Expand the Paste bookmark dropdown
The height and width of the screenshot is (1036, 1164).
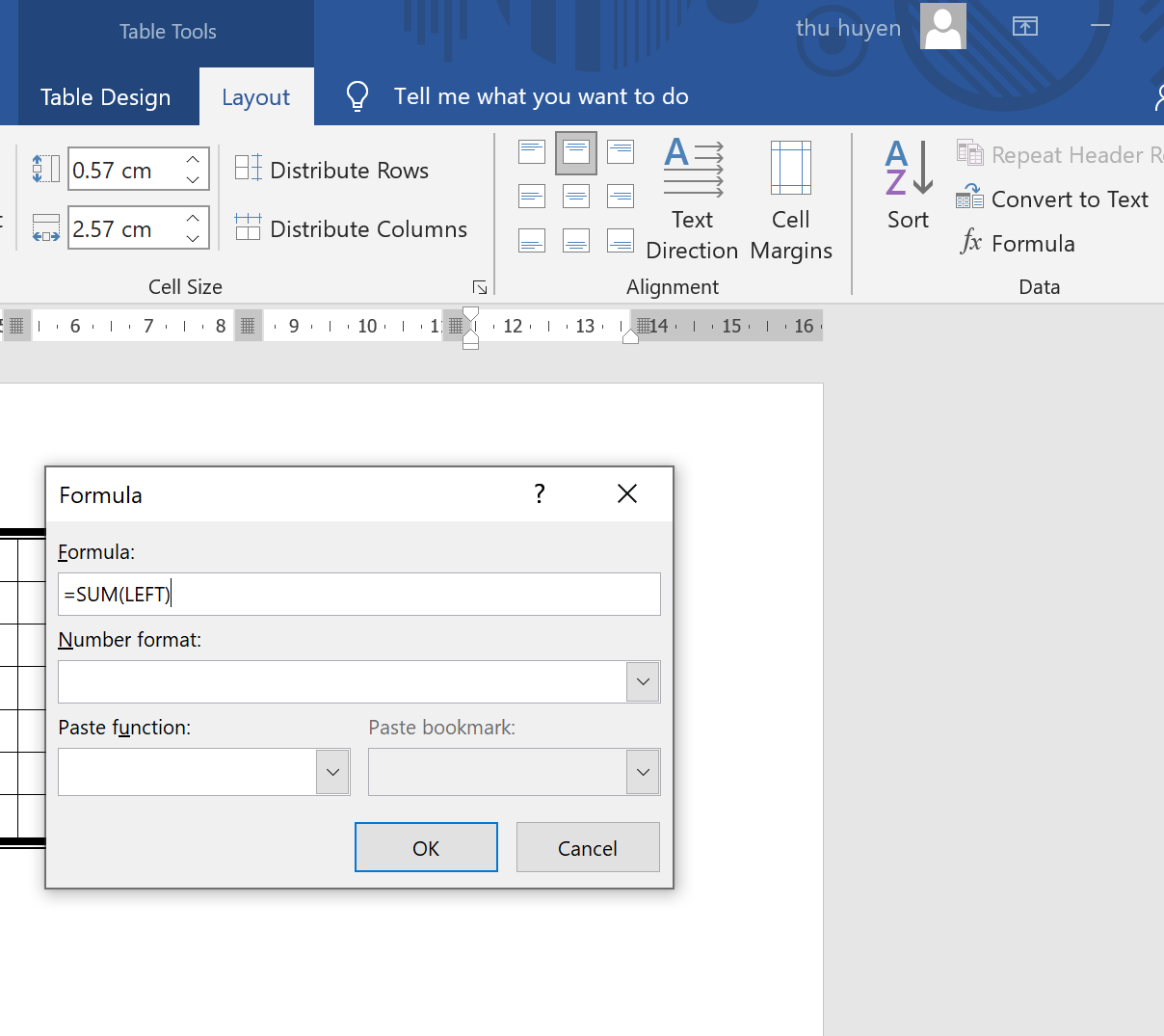coord(643,772)
